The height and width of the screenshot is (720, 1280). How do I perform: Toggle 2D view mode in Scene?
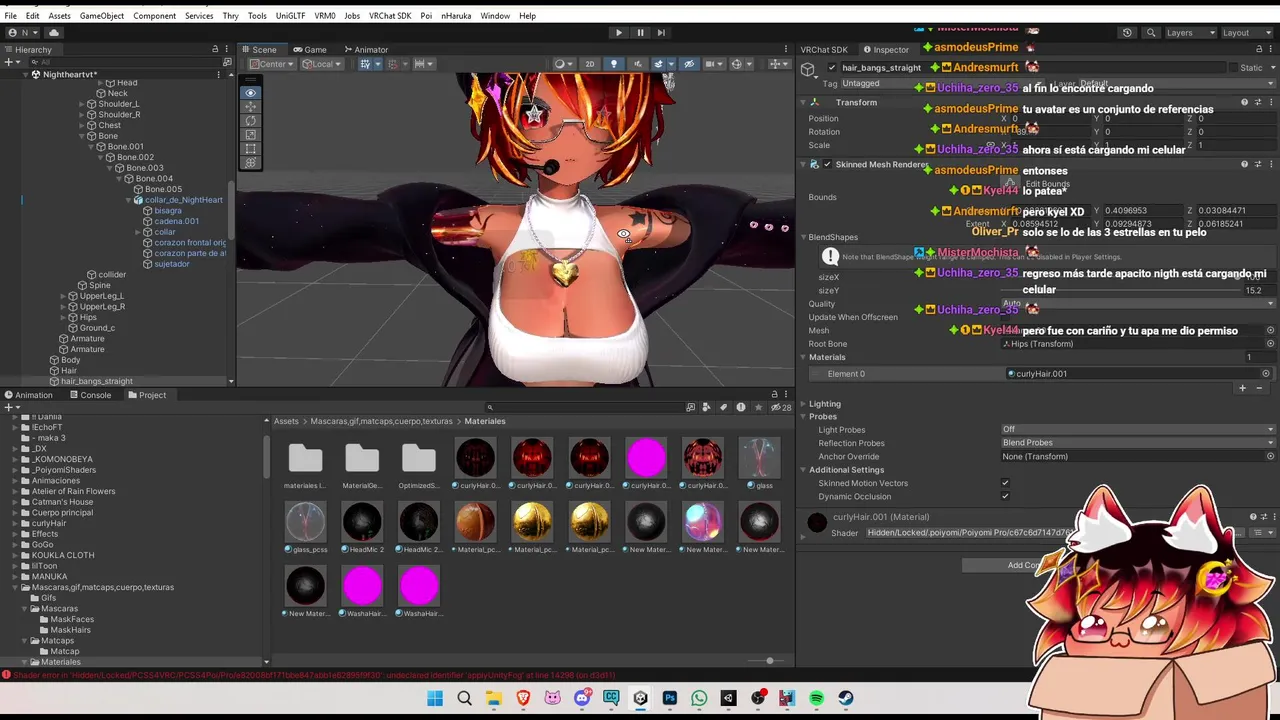tap(590, 64)
